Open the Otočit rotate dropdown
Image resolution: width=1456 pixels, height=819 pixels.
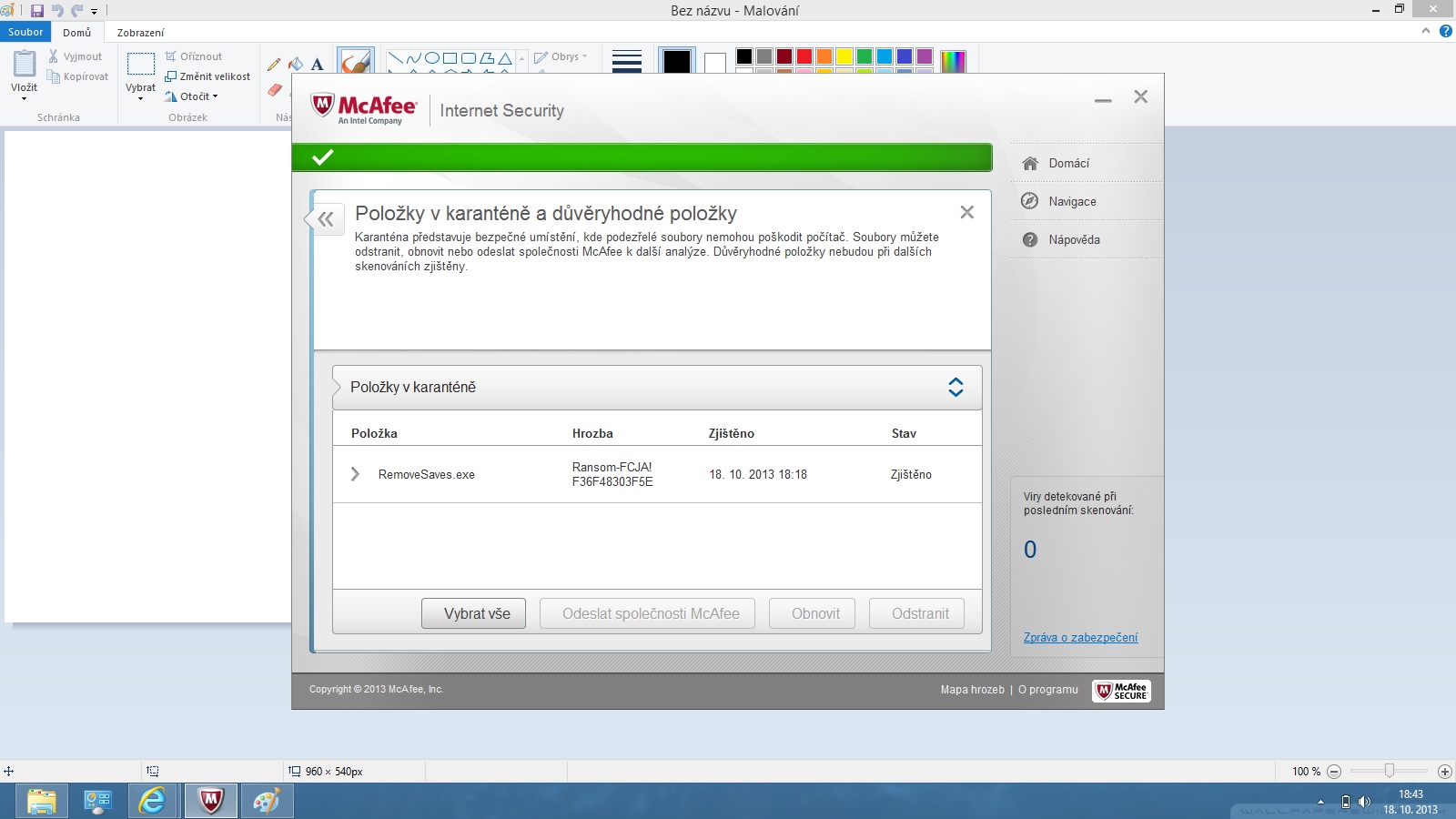(x=192, y=96)
